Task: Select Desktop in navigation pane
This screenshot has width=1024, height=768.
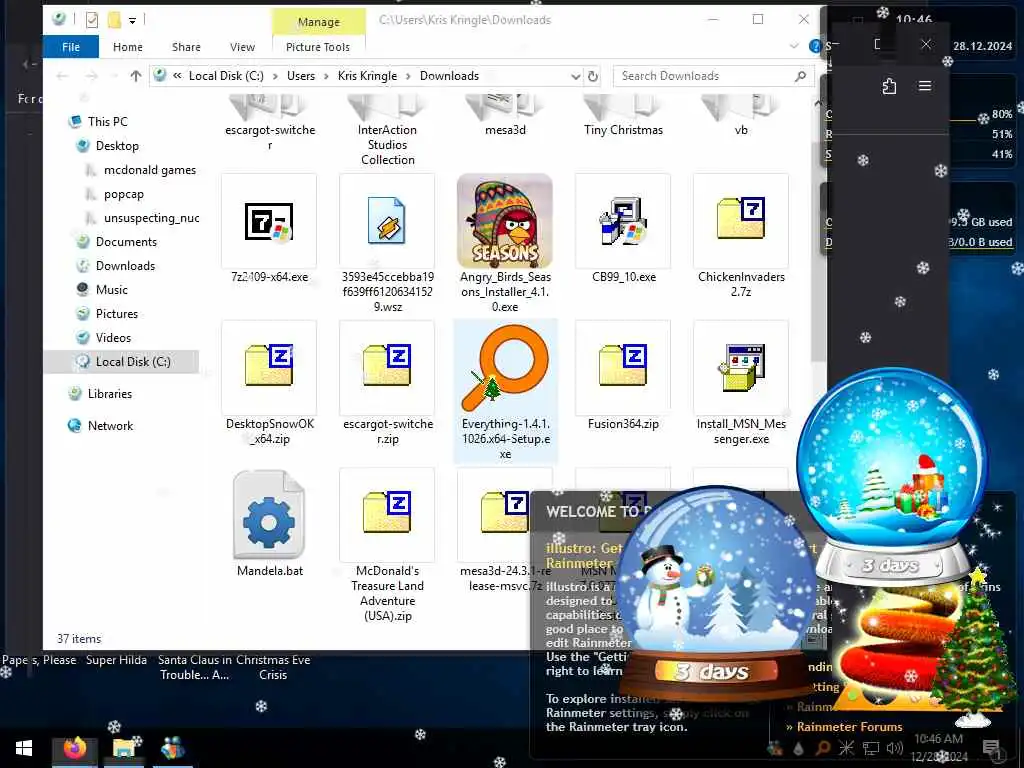Action: coord(118,146)
